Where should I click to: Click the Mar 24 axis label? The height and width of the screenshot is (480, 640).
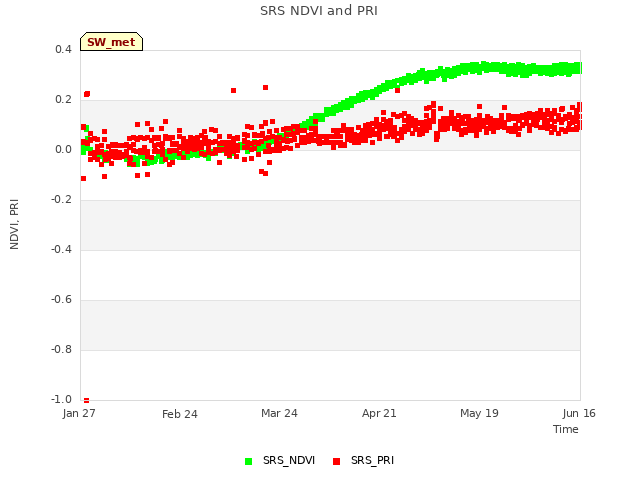coord(279,413)
